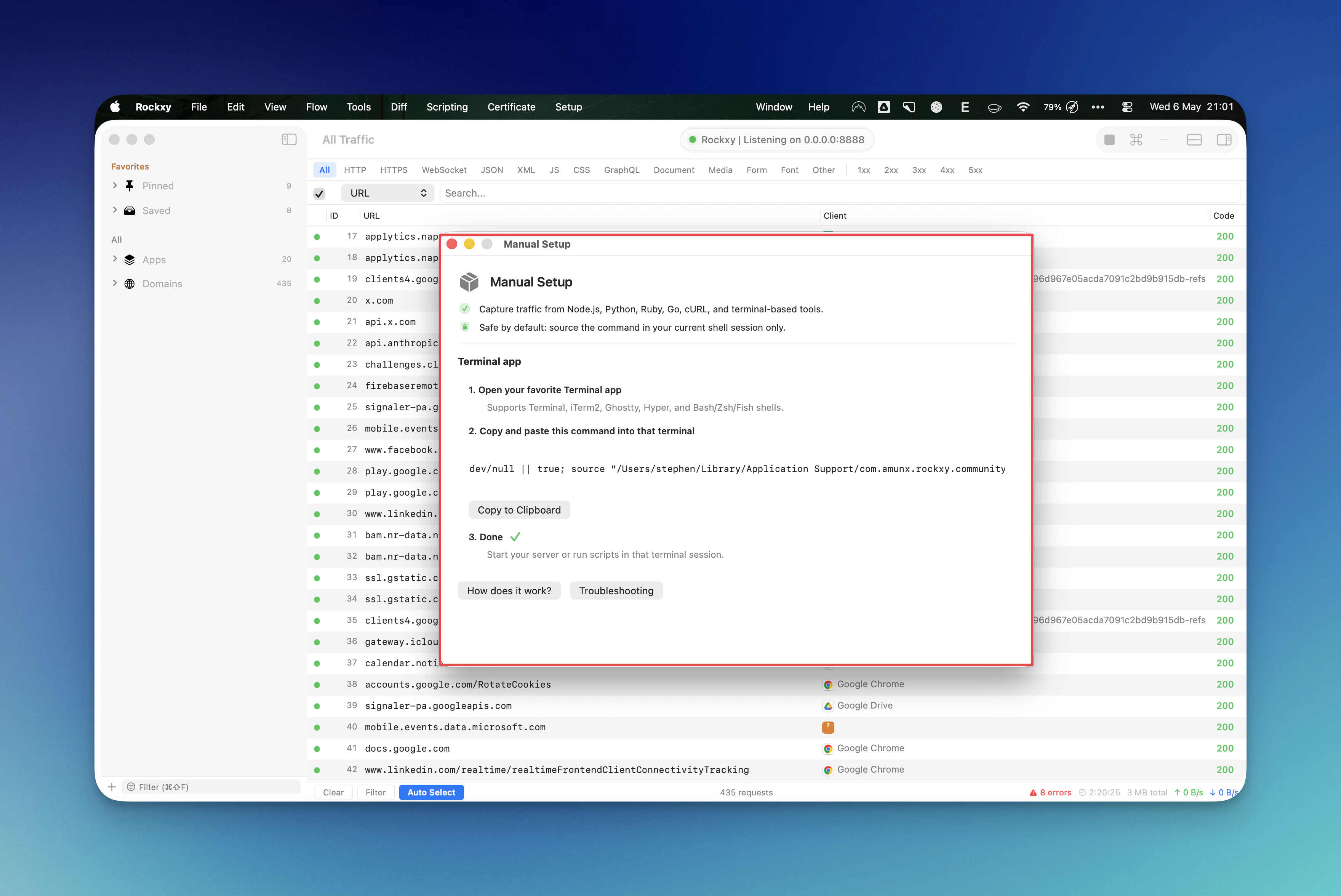Select the JSON filter tab
Image resolution: width=1341 pixels, height=896 pixels.
491,170
